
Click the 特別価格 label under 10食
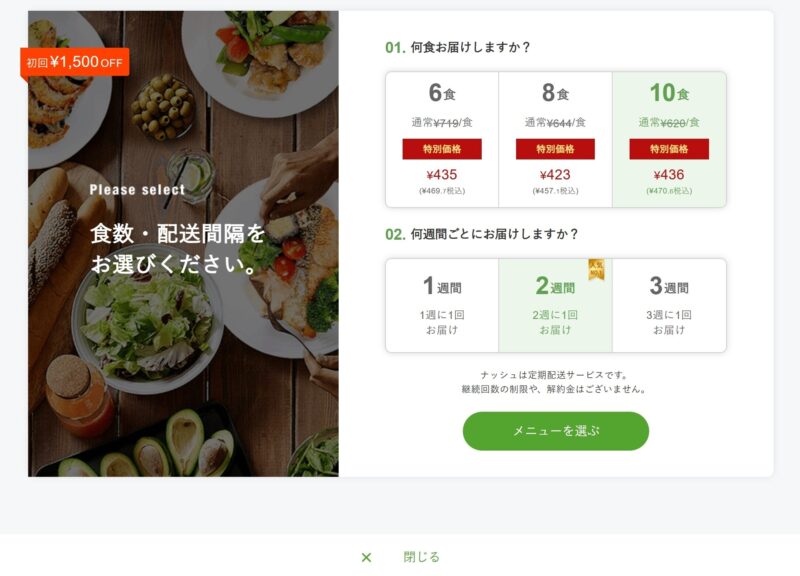[669, 149]
